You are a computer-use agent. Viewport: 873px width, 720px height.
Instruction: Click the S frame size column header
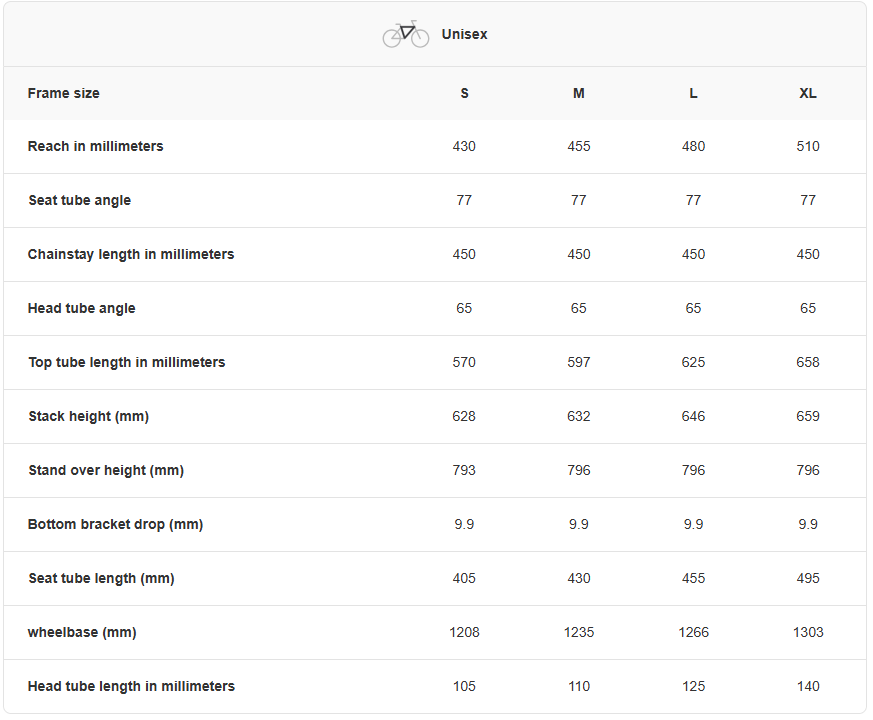click(x=464, y=93)
